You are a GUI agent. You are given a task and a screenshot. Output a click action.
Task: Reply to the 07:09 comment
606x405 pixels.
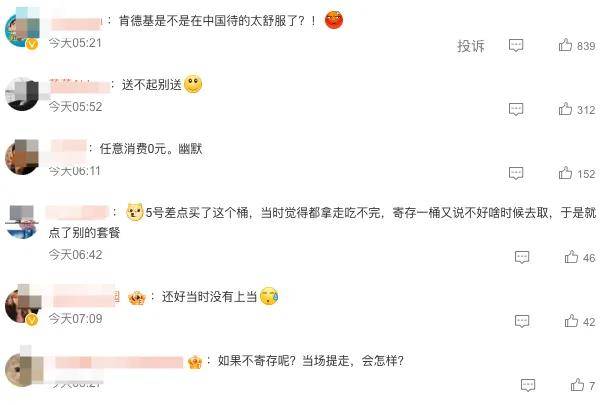pos(522,321)
